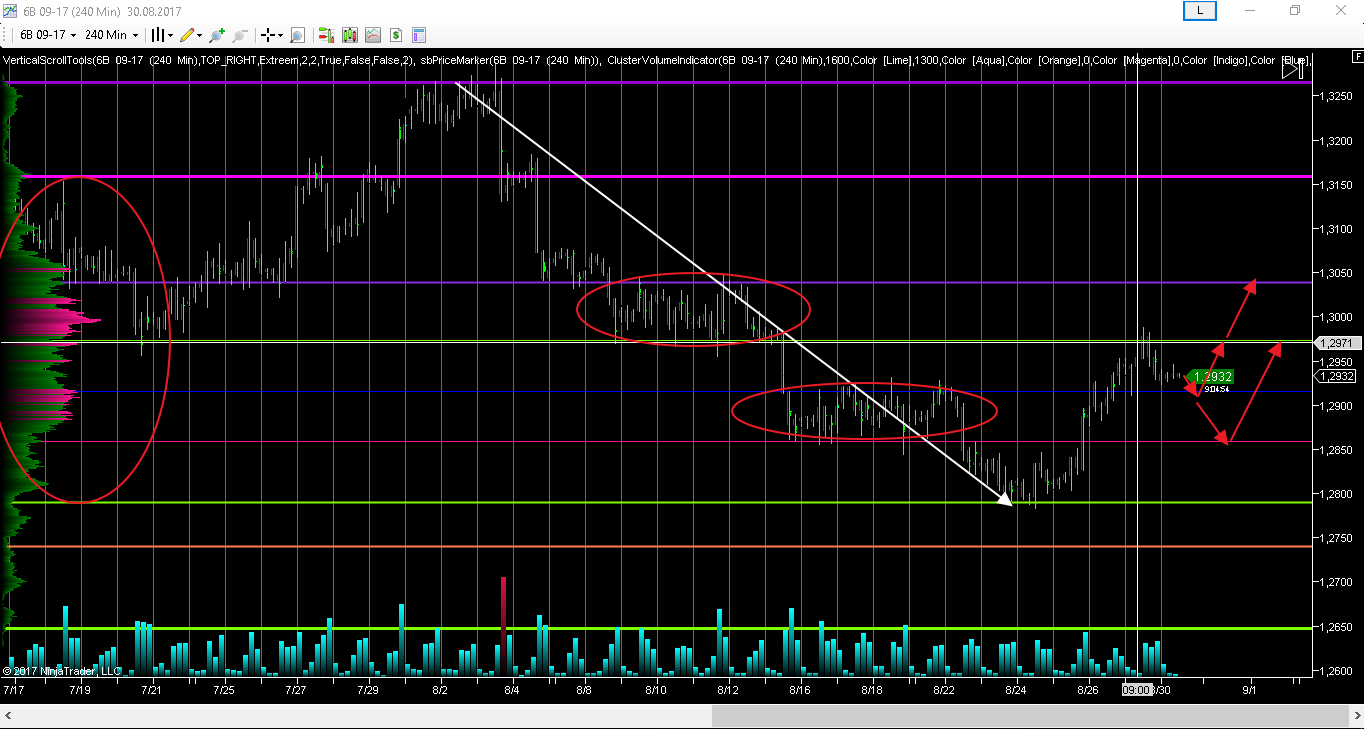The height and width of the screenshot is (729, 1364).
Task: Open the drawing tools pencil menu
Action: pyautogui.click(x=190, y=35)
